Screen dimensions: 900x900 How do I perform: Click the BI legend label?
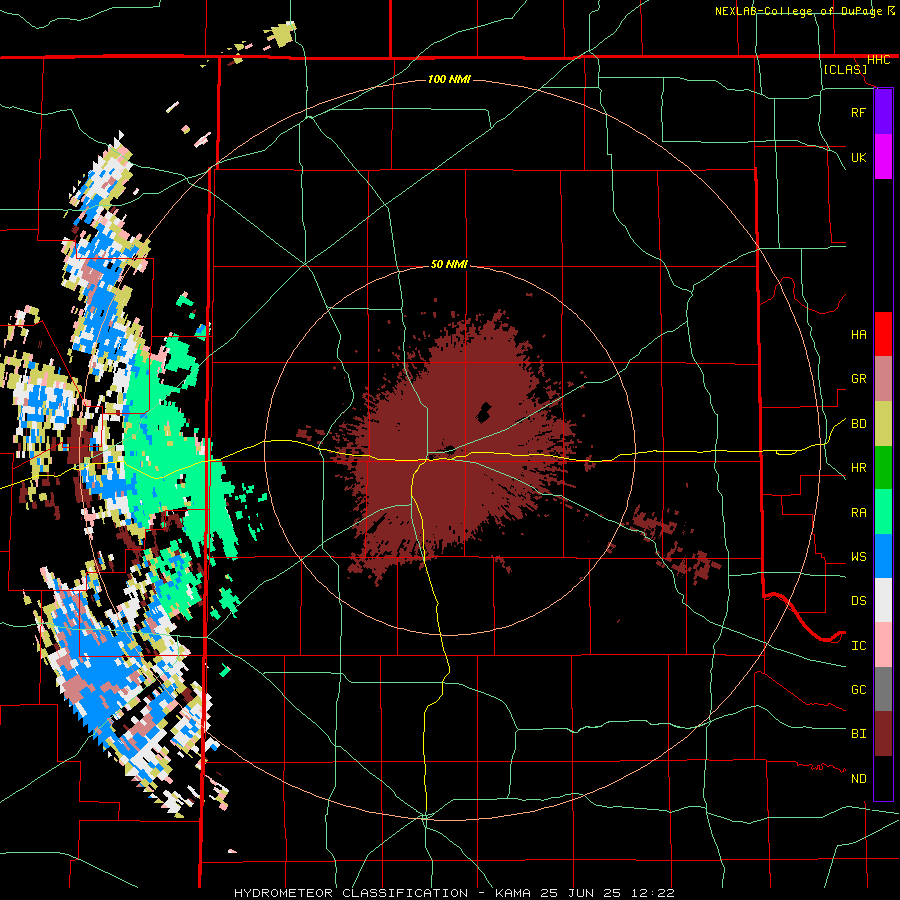pos(858,734)
